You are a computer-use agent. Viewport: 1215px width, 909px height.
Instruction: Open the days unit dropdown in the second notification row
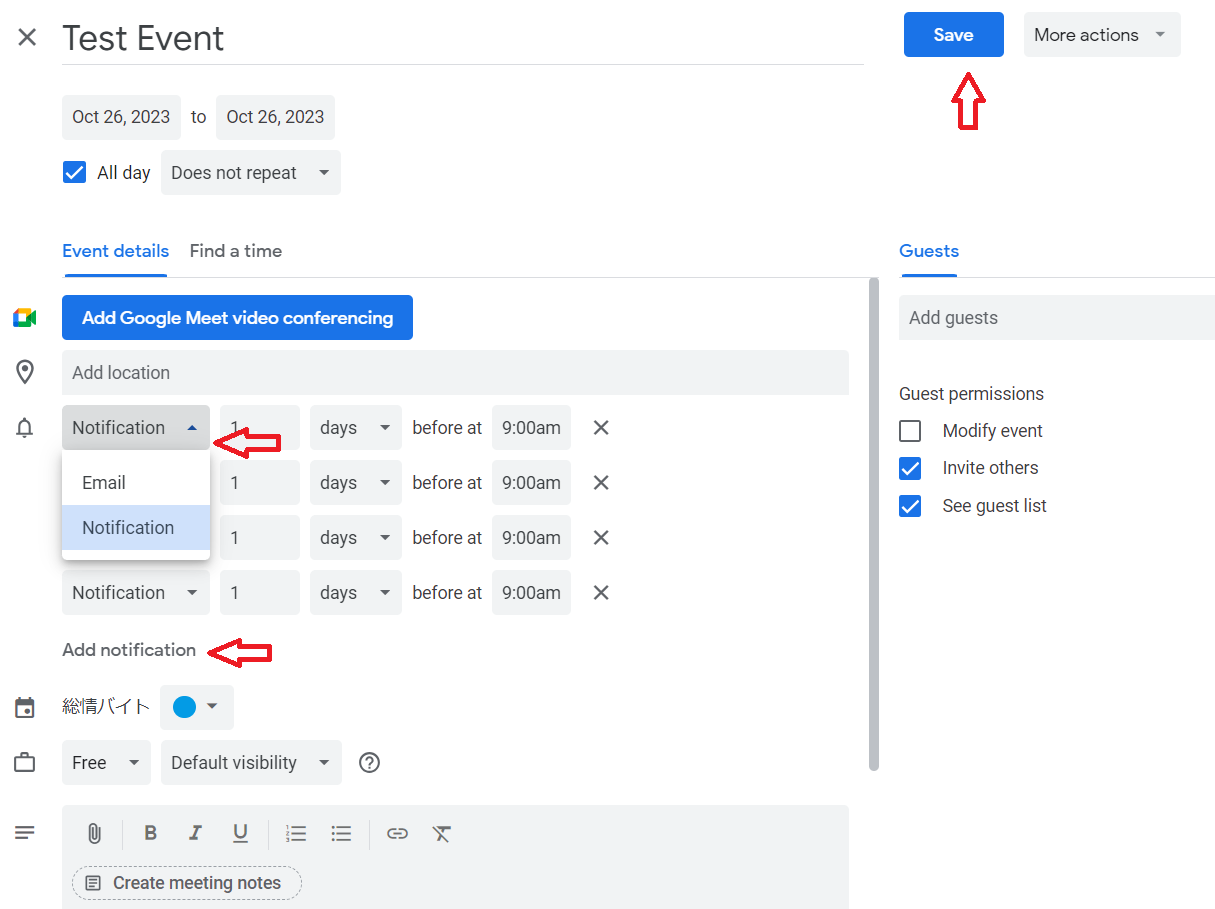[x=356, y=483]
